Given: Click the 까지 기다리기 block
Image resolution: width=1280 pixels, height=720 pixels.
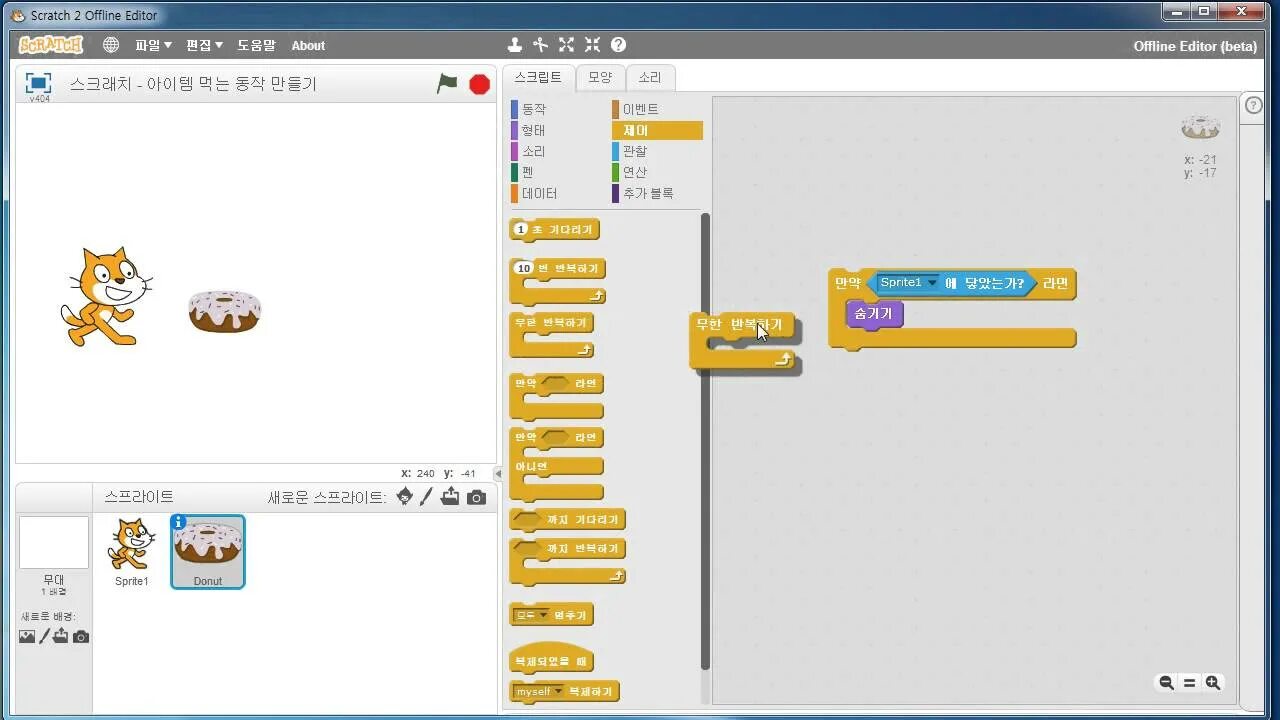Looking at the screenshot, I should point(567,520).
